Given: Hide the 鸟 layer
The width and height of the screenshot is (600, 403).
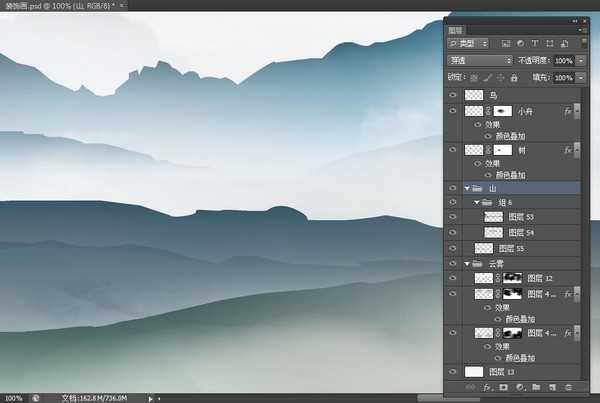Looking at the screenshot, I should click(x=453, y=95).
